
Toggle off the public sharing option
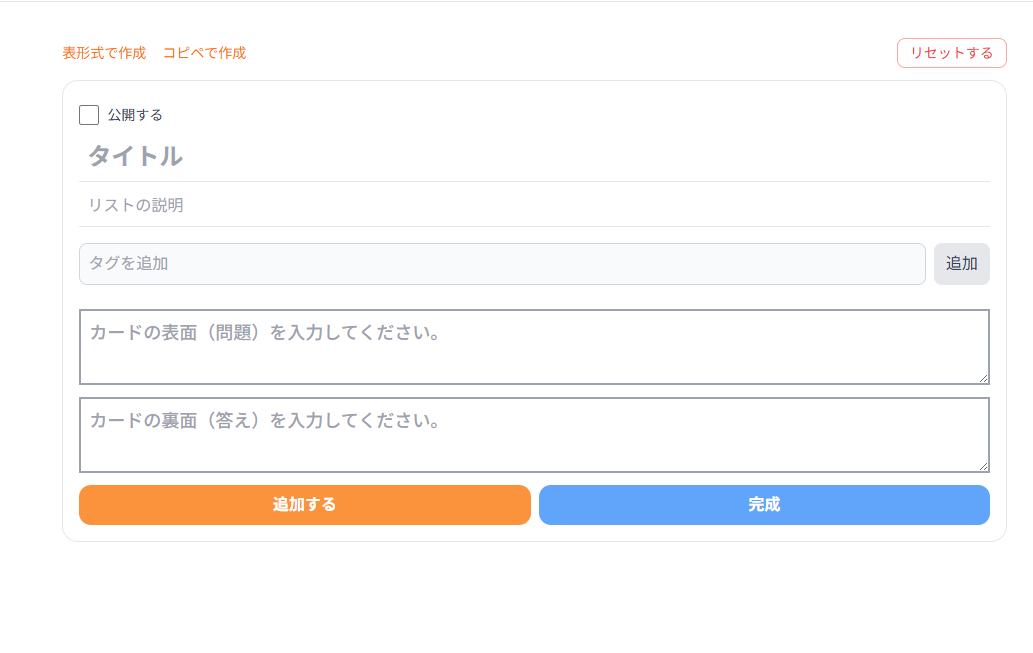89,114
